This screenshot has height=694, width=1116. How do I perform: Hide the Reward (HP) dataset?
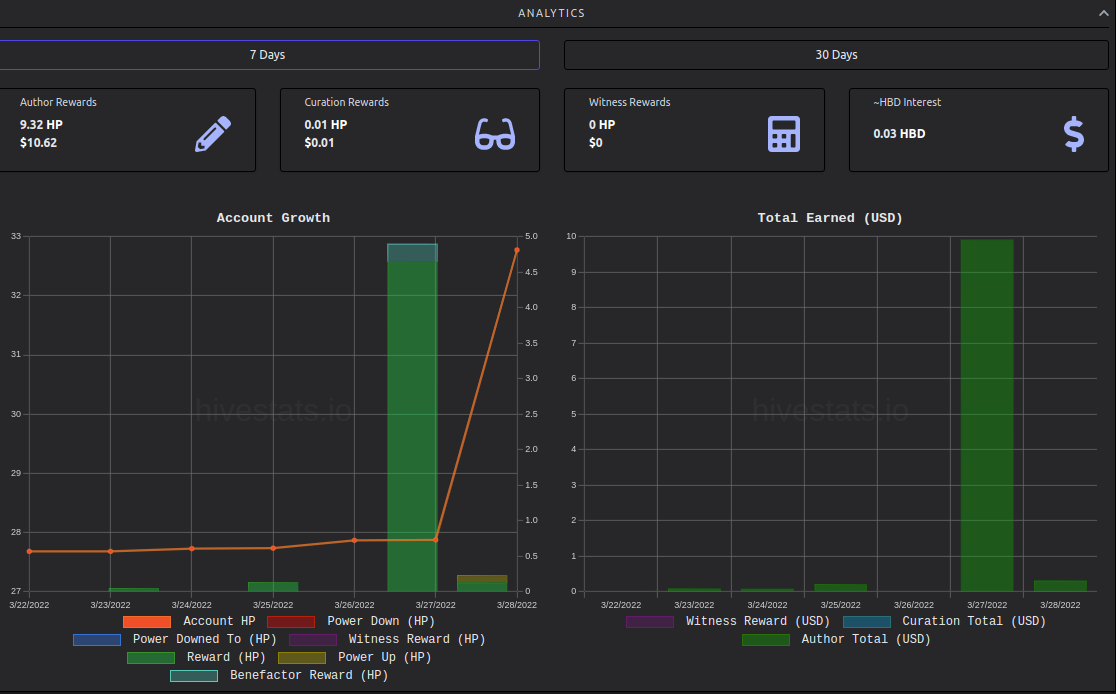(x=196, y=657)
